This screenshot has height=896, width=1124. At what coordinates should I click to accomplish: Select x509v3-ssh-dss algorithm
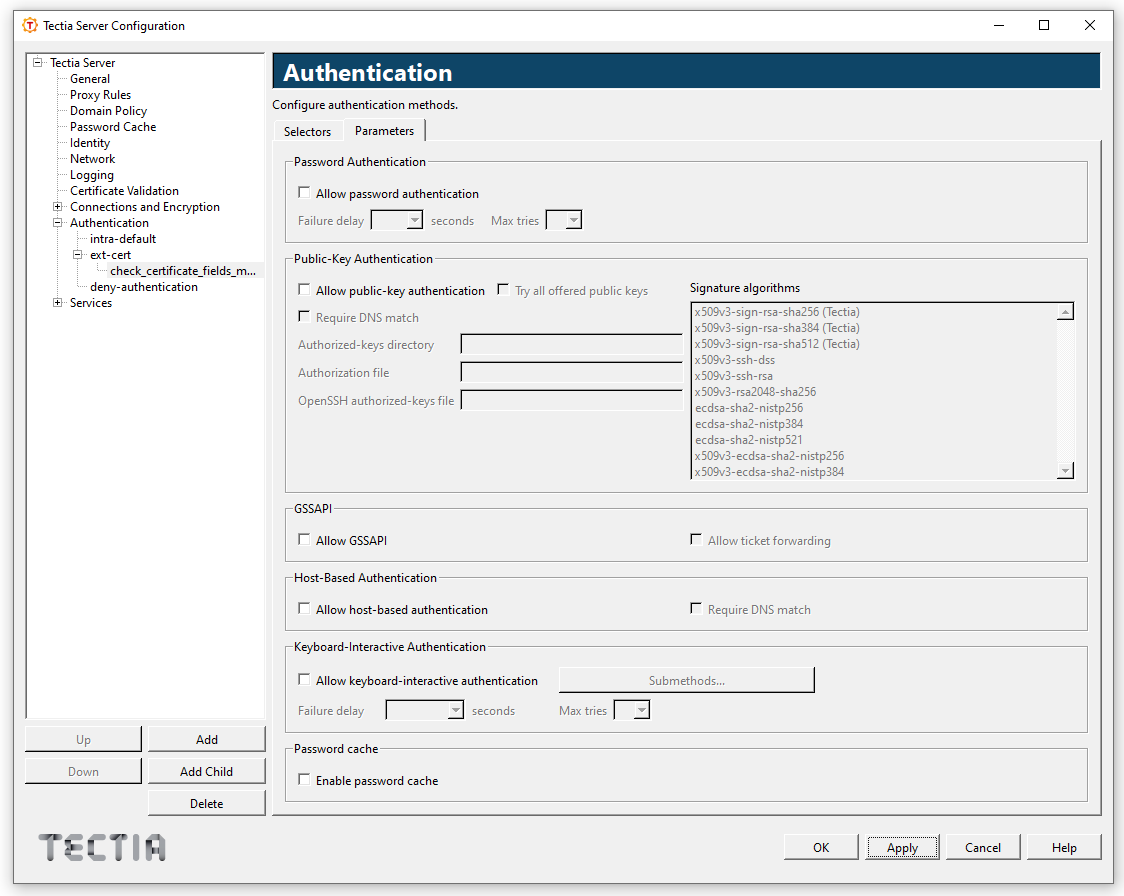pos(735,360)
